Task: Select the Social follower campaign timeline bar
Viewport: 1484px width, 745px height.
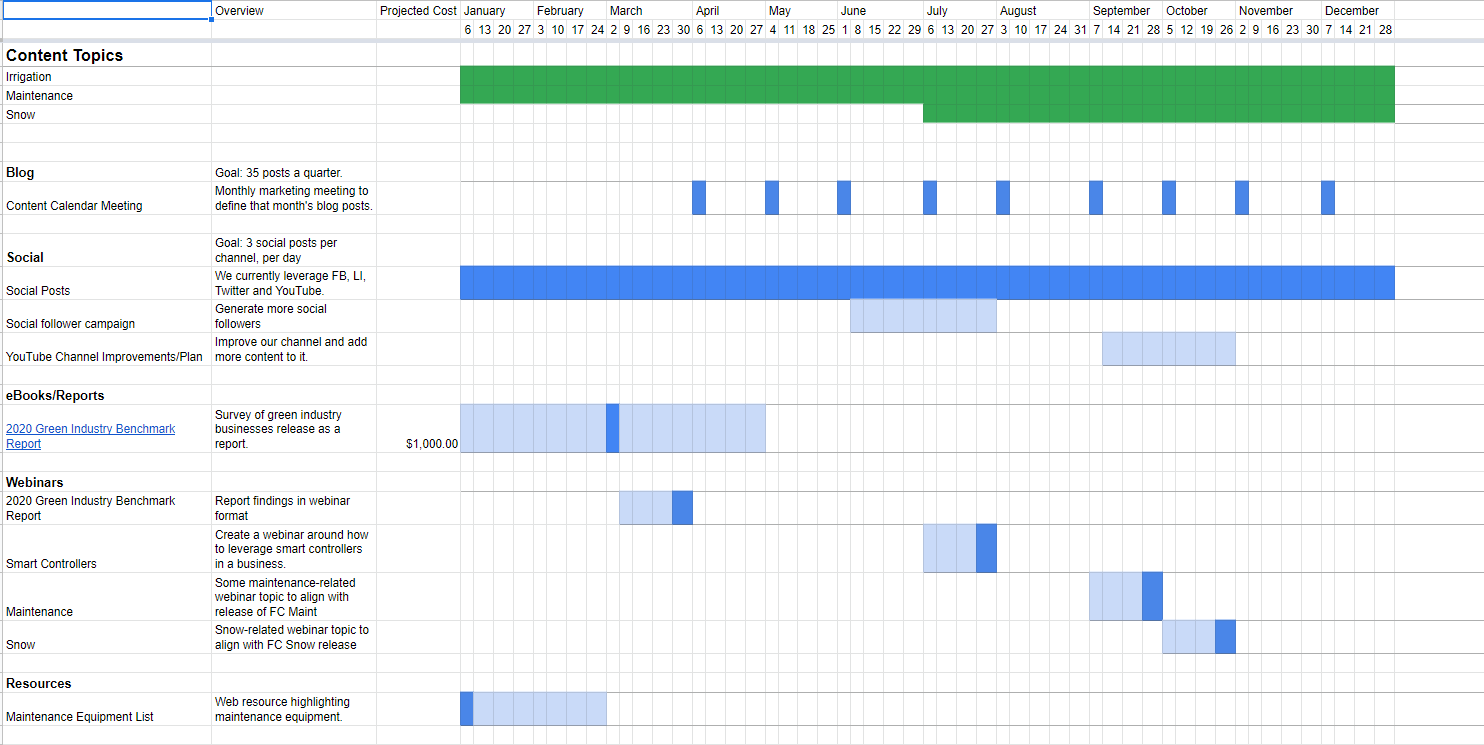Action: click(x=922, y=316)
